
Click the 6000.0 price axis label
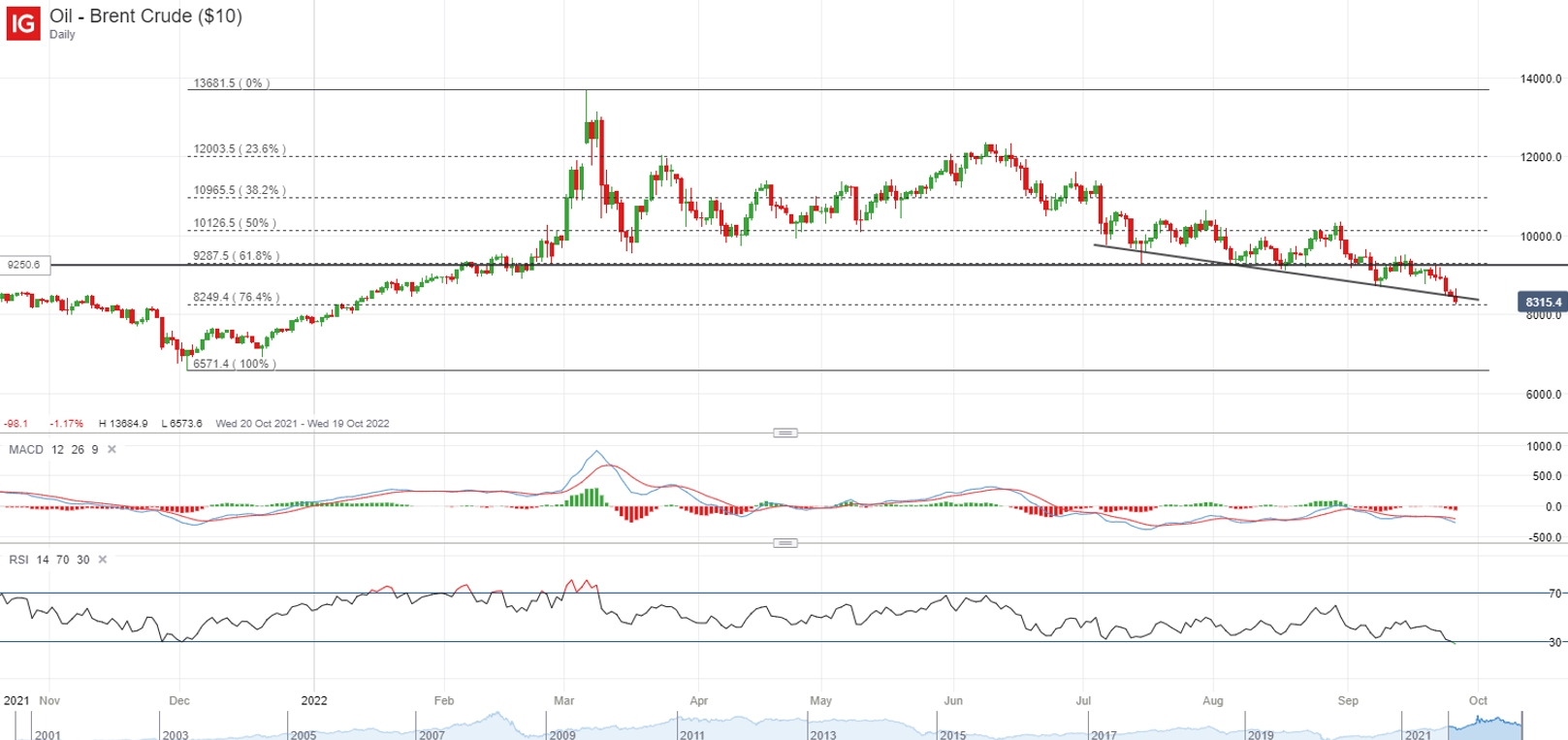[1544, 395]
